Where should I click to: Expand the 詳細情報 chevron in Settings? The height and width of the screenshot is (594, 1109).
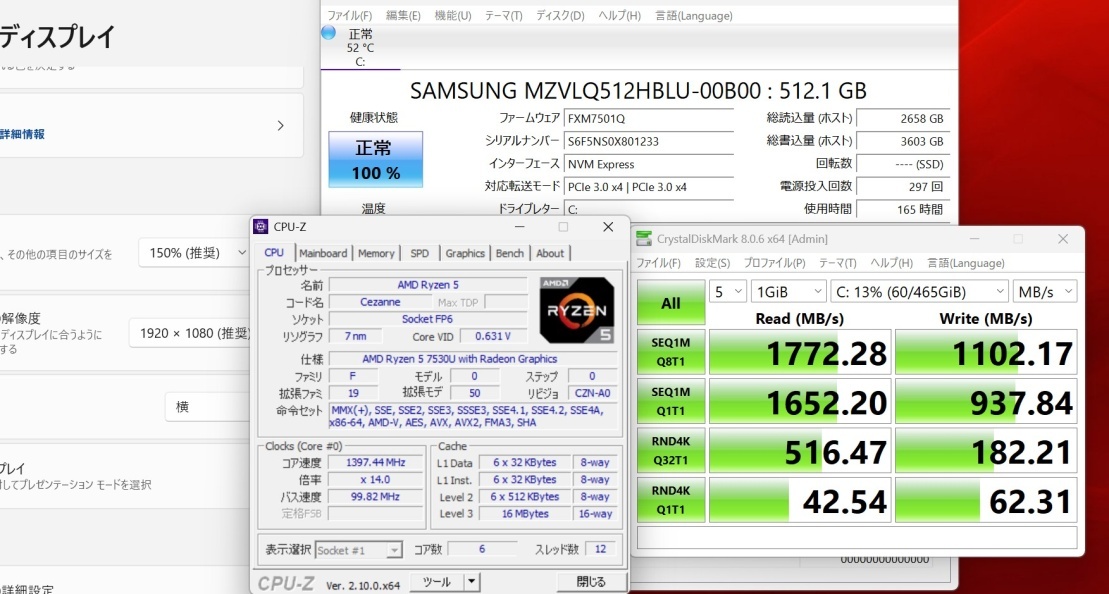tap(280, 126)
